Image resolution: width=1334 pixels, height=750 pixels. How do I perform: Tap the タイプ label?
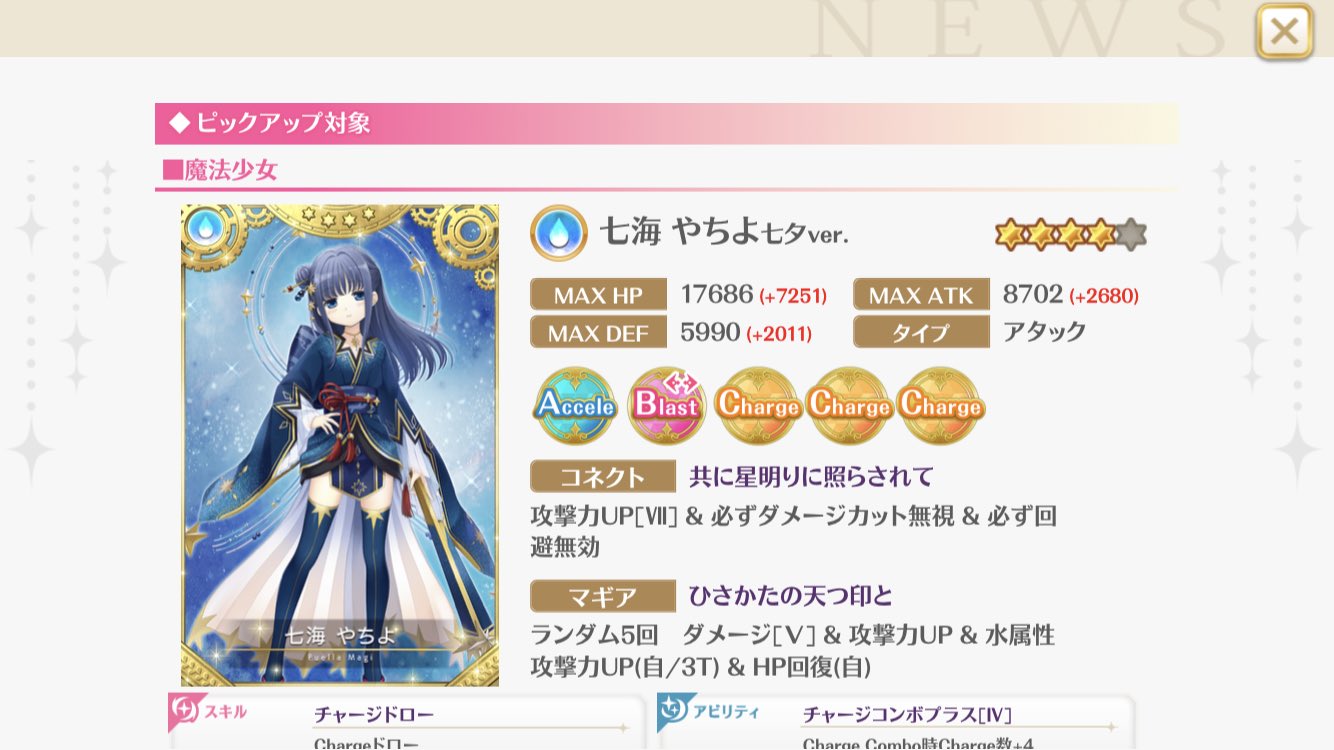click(x=921, y=332)
